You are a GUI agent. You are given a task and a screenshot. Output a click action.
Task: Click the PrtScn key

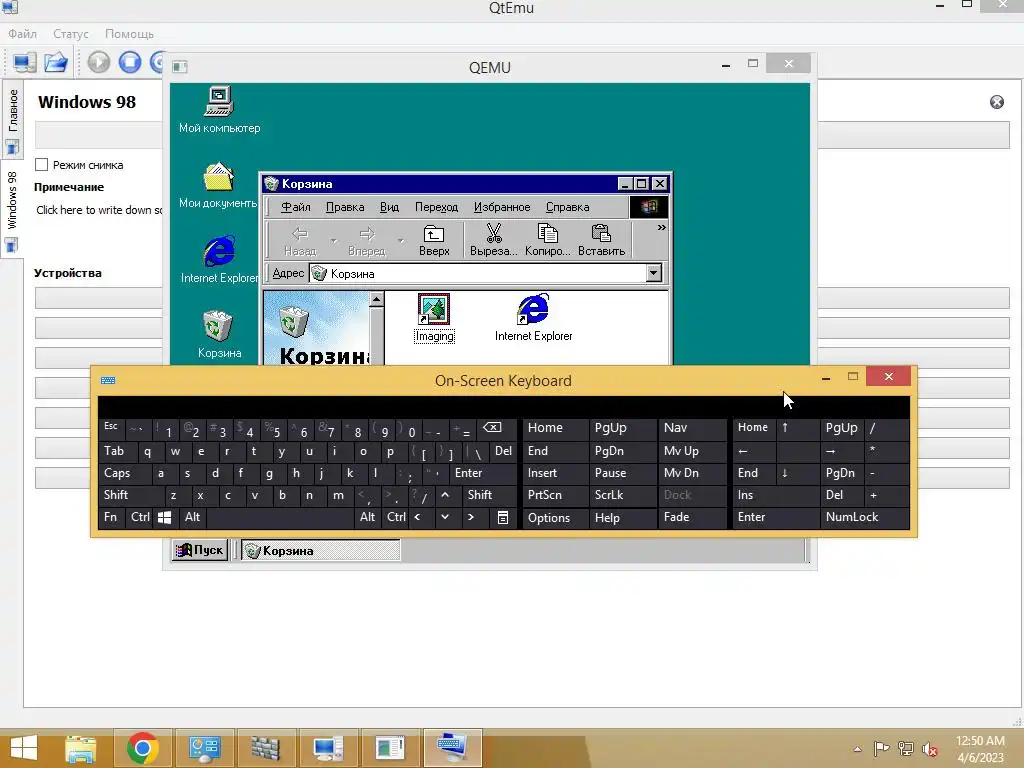[555, 495]
